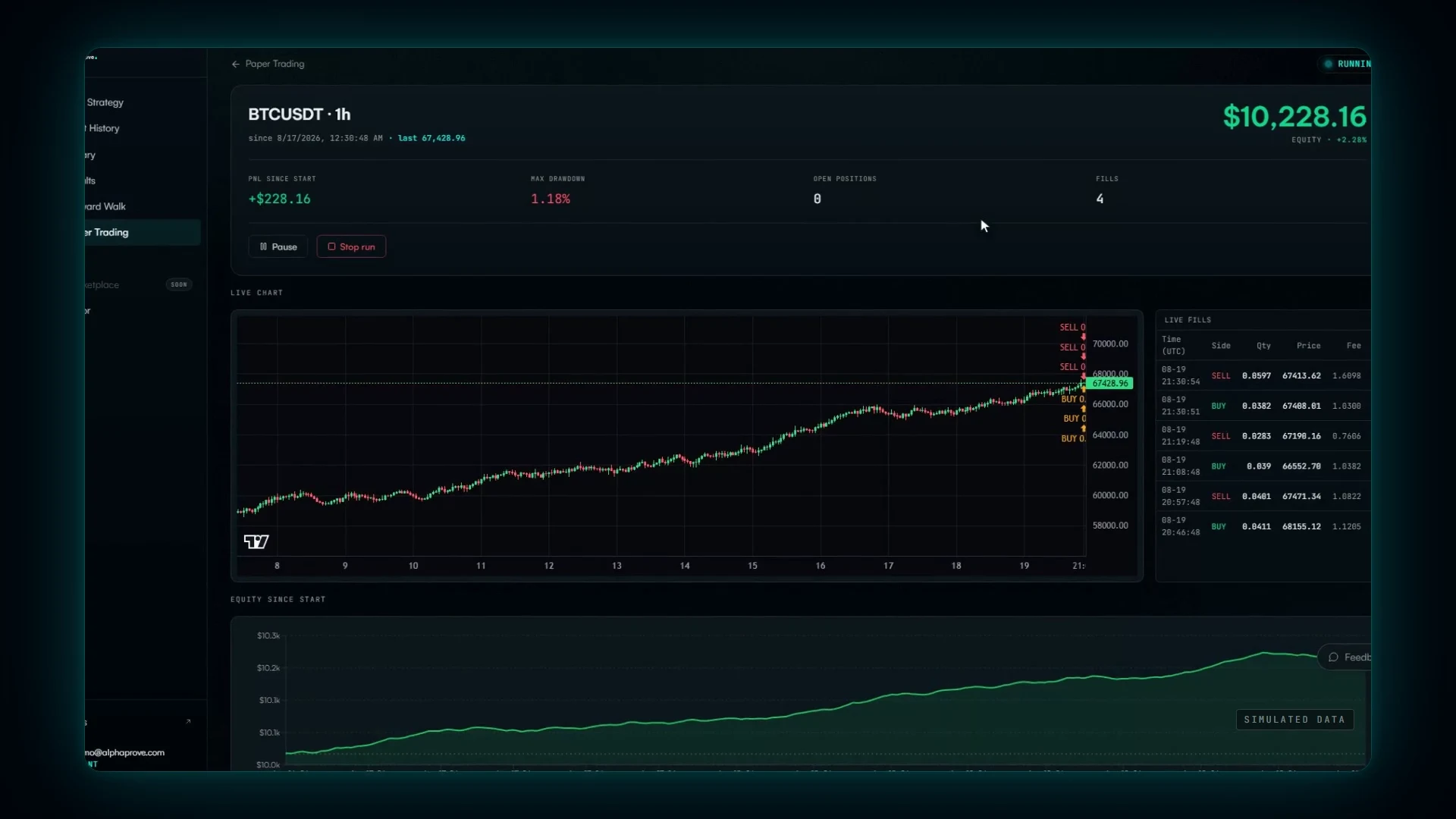The image size is (1456, 819).
Task: Click the Price column header in Live Fills
Action: 1308,346
